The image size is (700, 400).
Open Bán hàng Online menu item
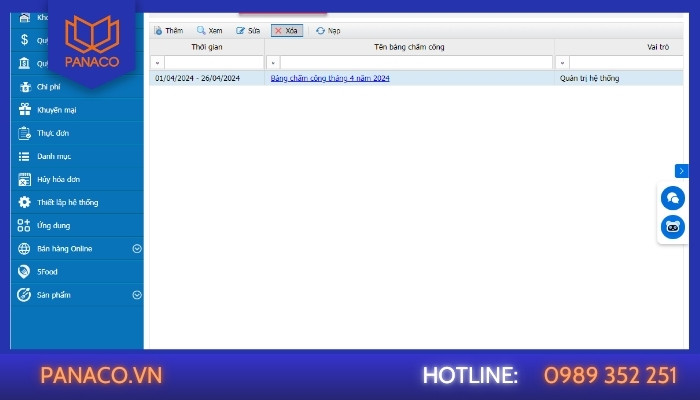coord(77,249)
